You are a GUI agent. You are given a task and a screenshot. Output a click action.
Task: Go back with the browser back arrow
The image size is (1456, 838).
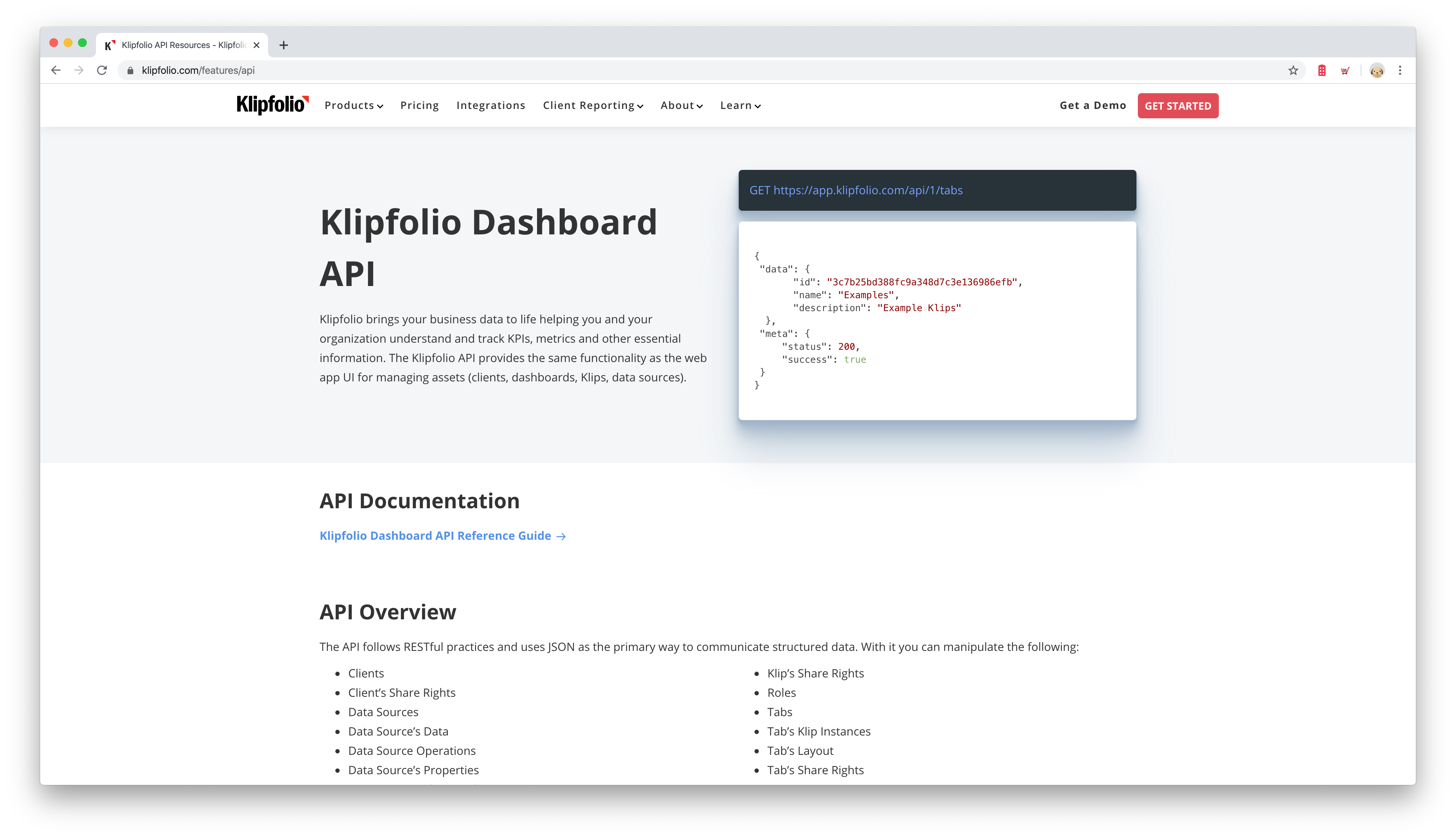click(56, 70)
